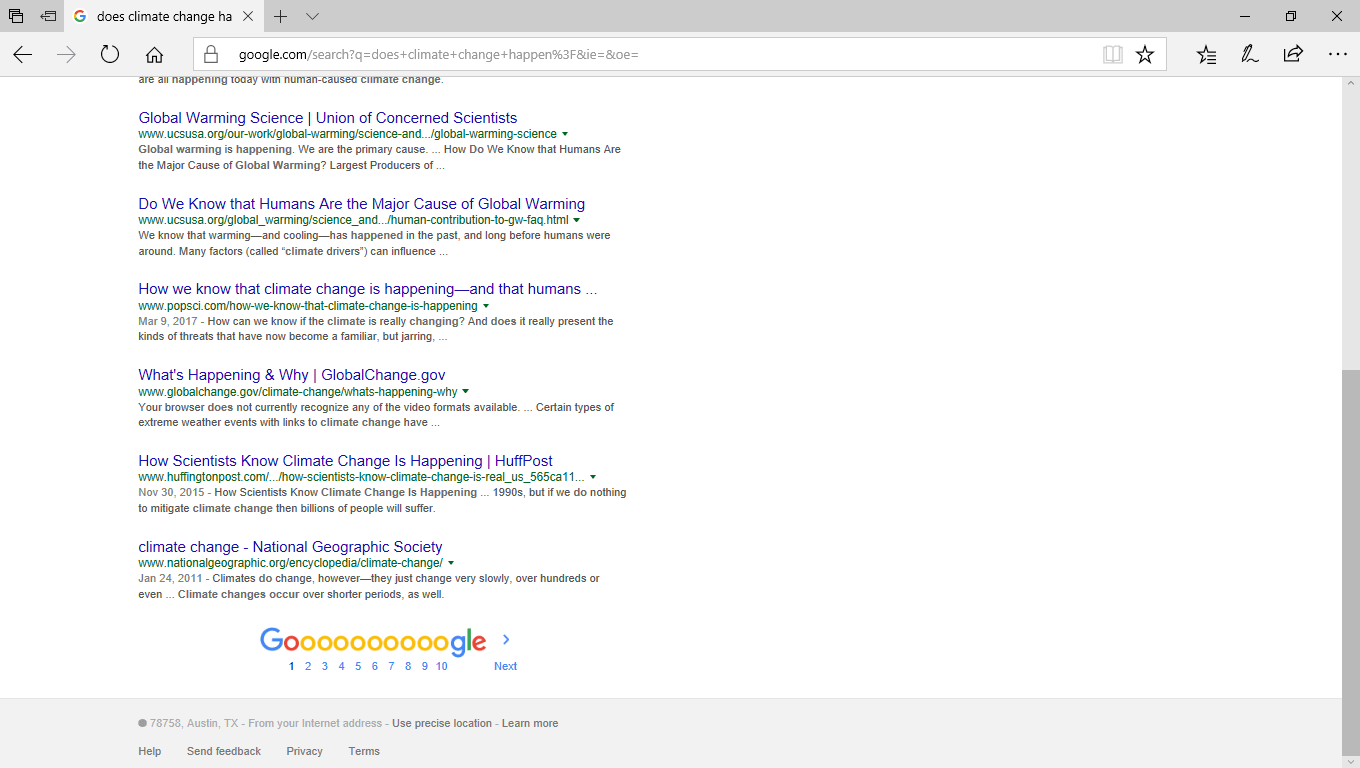1360x768 pixels.
Task: Set these tabs aside
Action: [48, 16]
